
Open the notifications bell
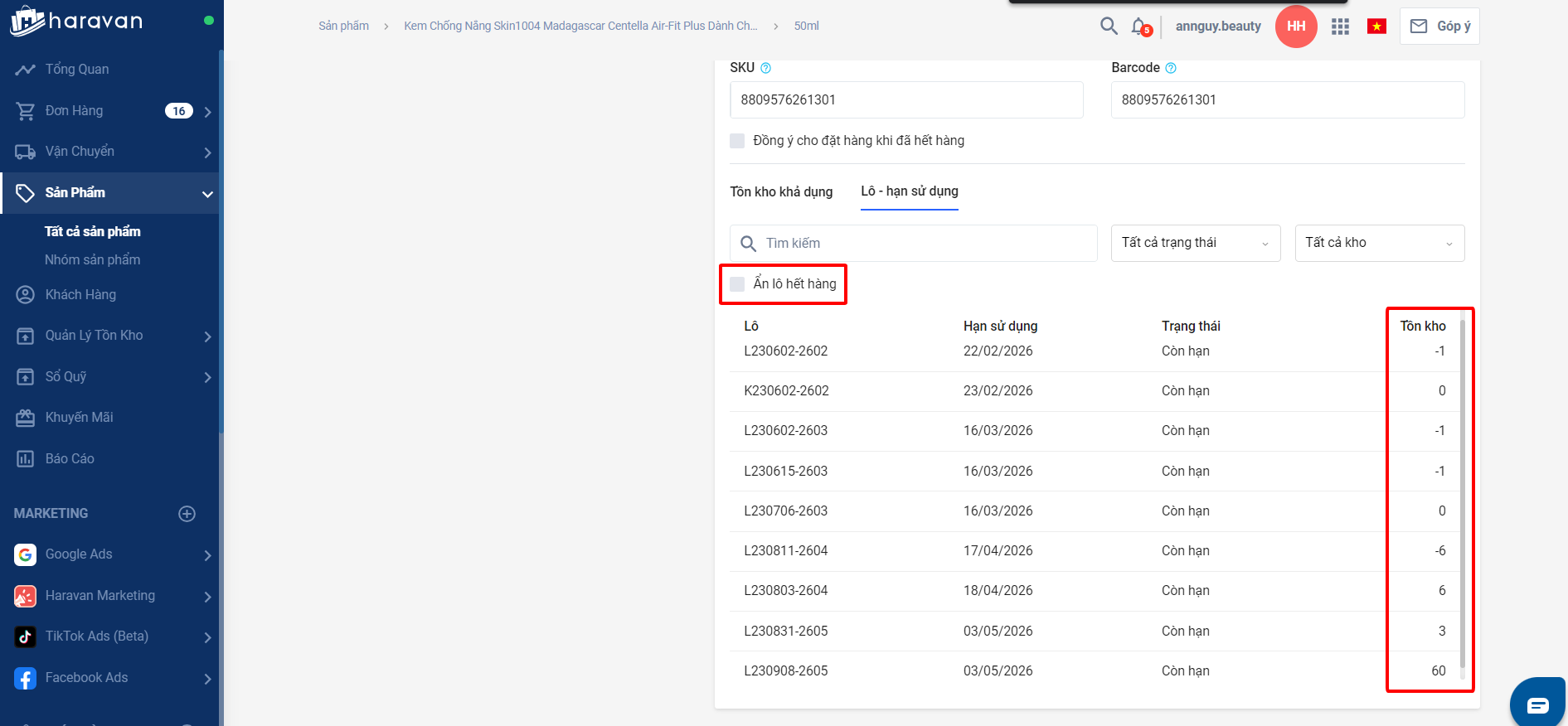click(1140, 27)
